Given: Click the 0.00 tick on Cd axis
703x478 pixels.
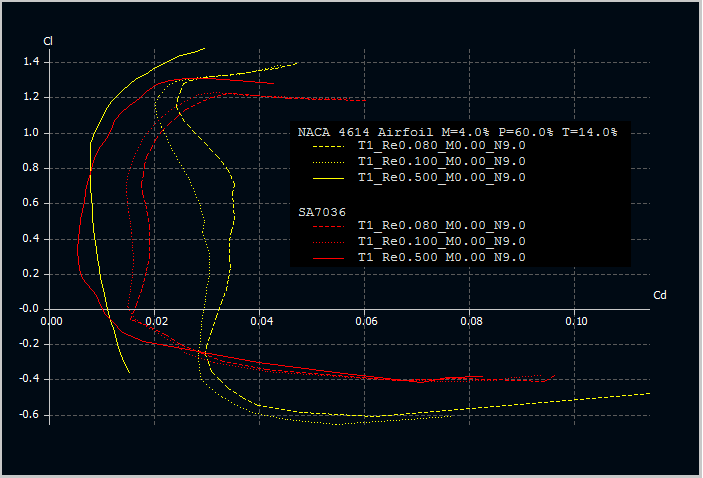Looking at the screenshot, I should pyautogui.click(x=52, y=322).
